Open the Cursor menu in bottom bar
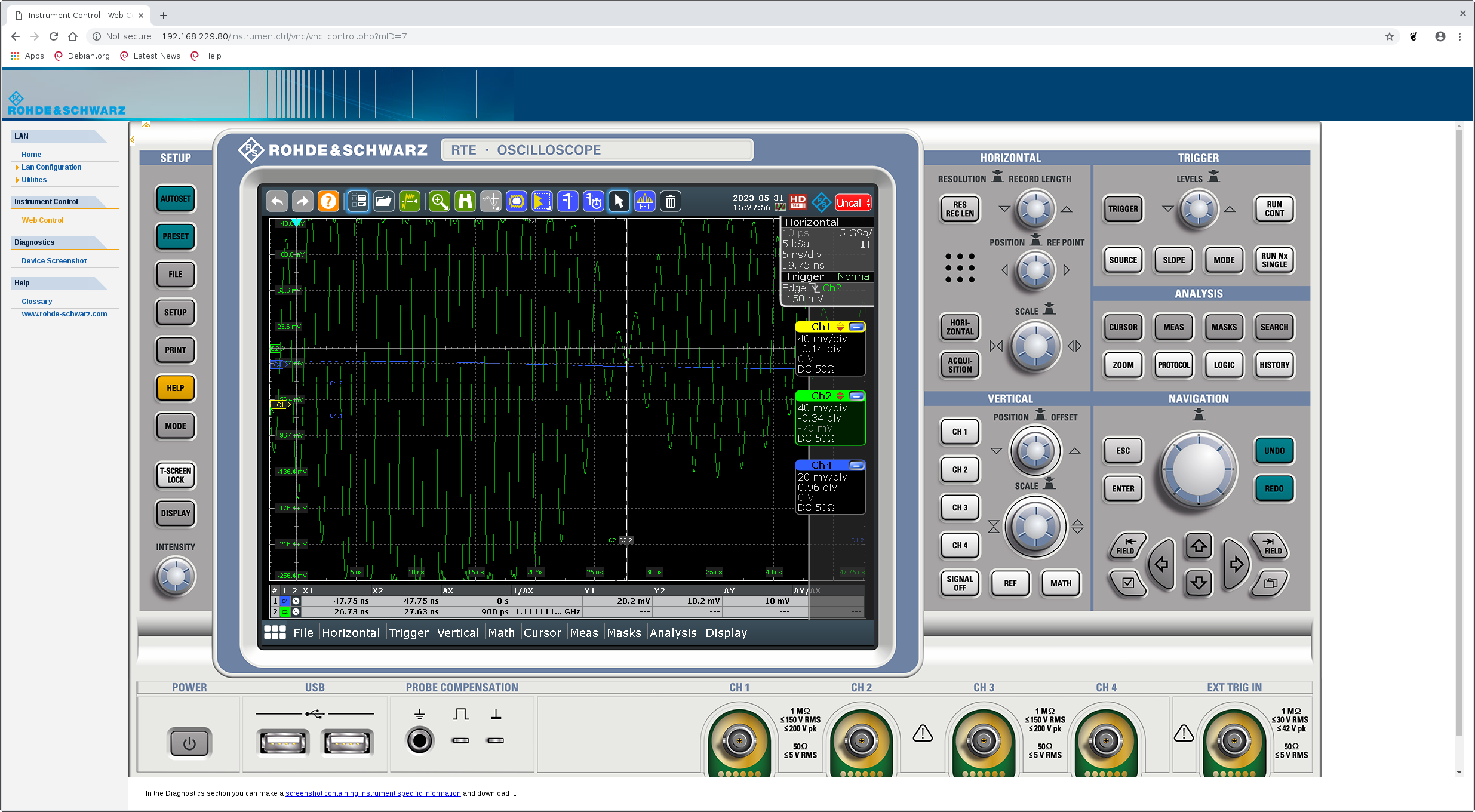 tap(542, 633)
